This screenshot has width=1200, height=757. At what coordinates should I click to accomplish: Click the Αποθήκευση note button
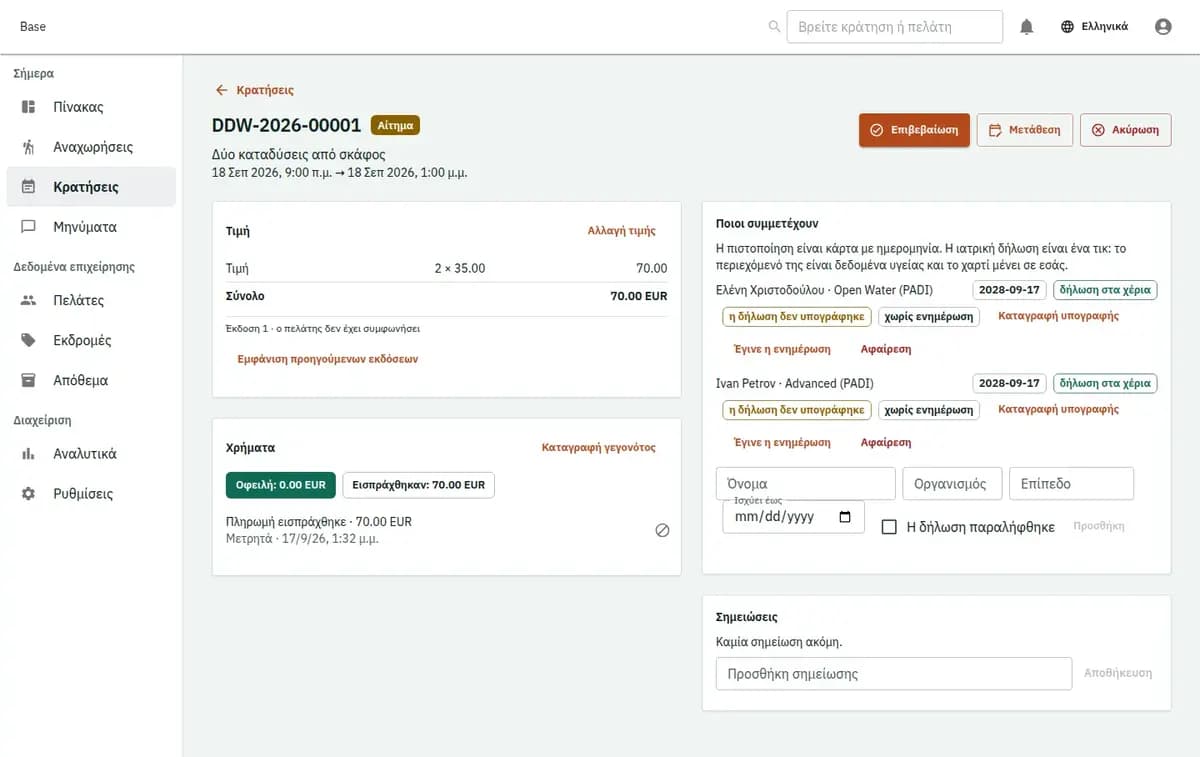[1118, 674]
